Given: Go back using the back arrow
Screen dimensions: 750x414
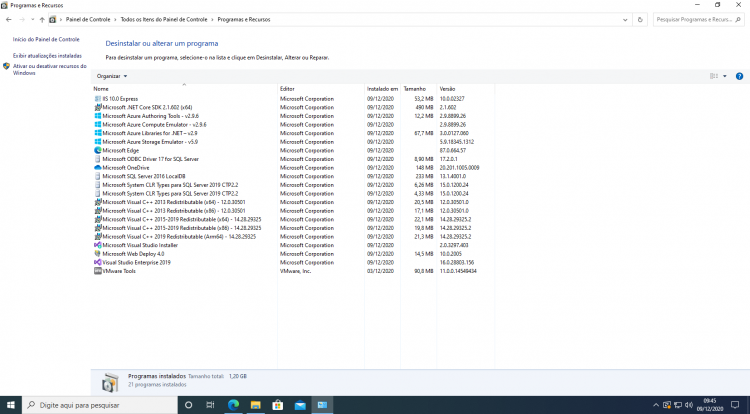Looking at the screenshot, I should coord(9,20).
